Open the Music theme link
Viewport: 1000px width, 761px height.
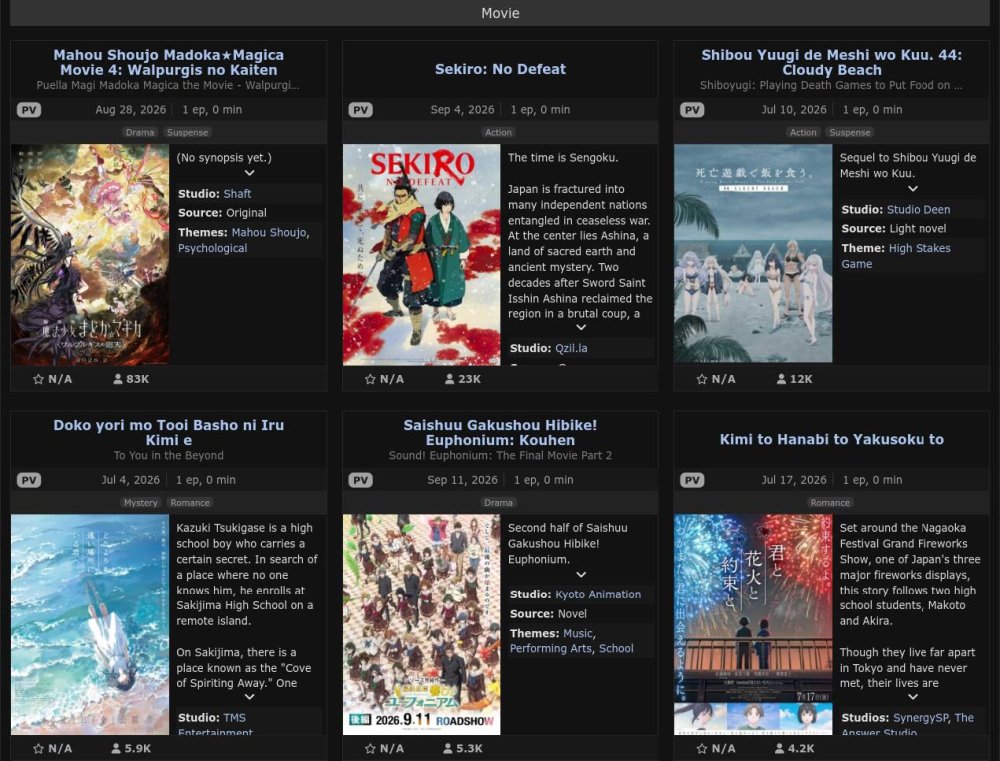[578, 633]
